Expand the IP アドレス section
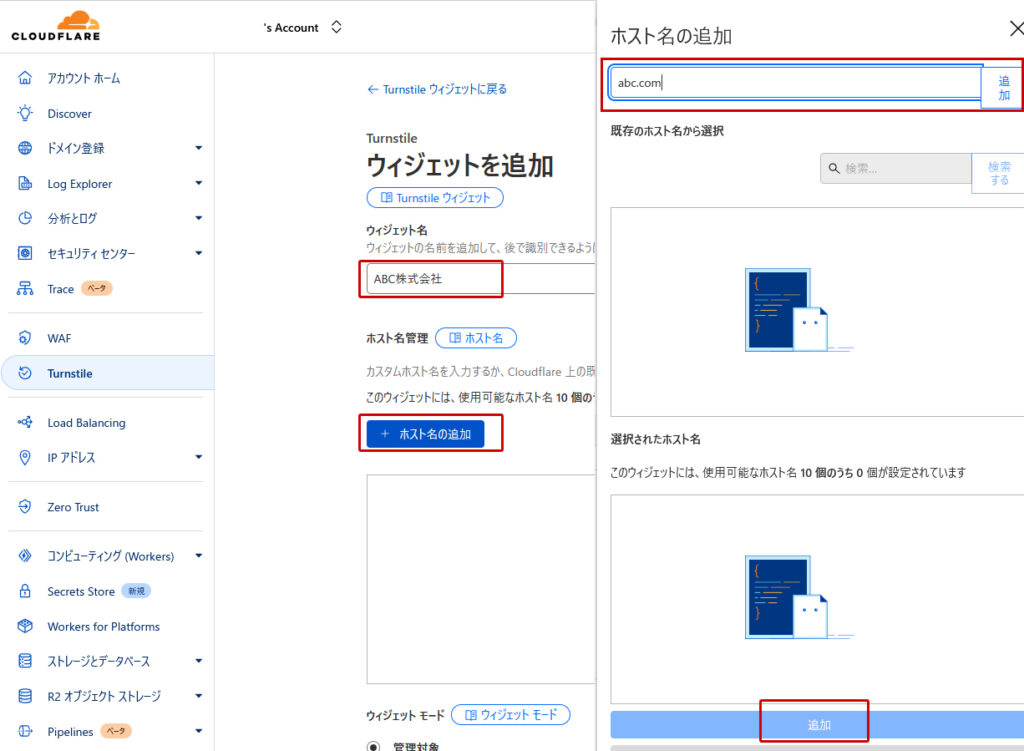 (198, 458)
